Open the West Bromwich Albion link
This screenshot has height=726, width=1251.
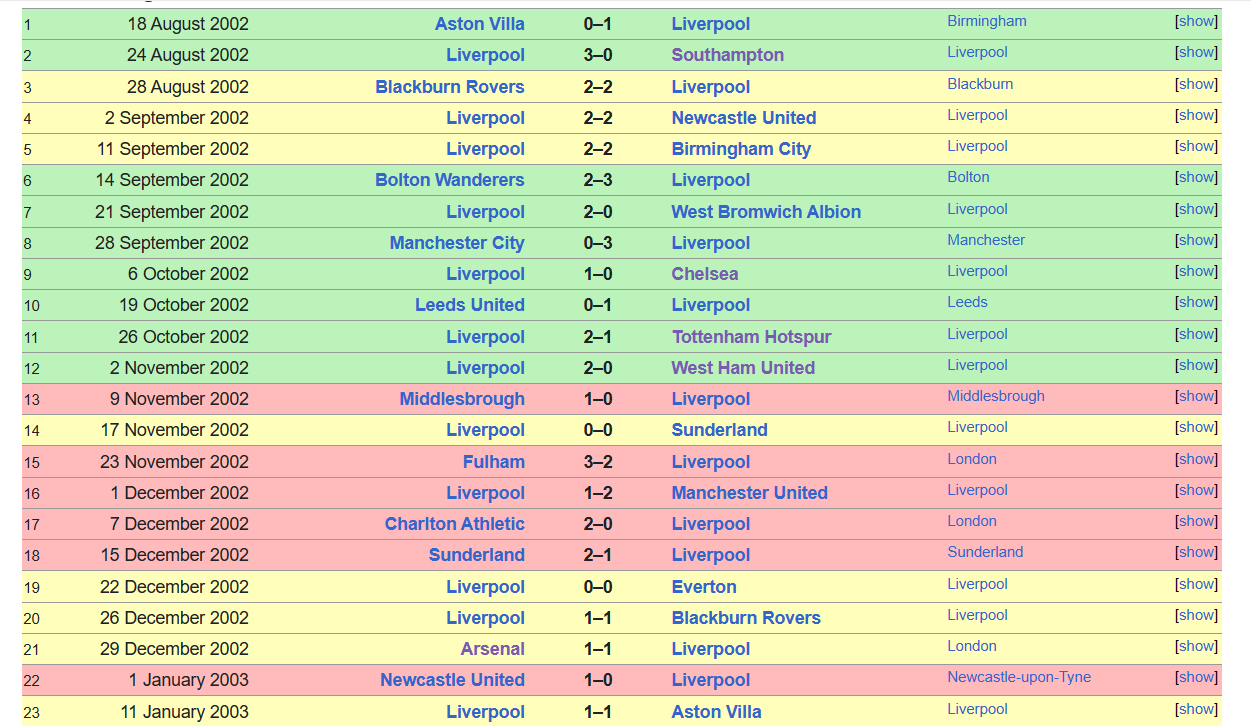(x=766, y=212)
